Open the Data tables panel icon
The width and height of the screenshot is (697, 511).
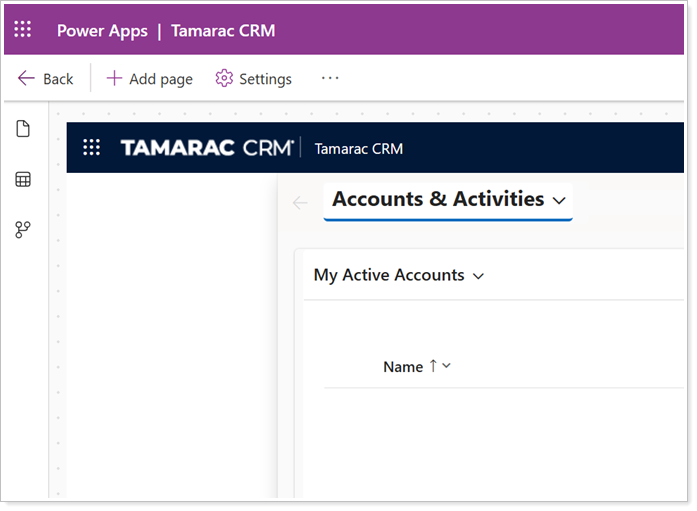coord(23,180)
